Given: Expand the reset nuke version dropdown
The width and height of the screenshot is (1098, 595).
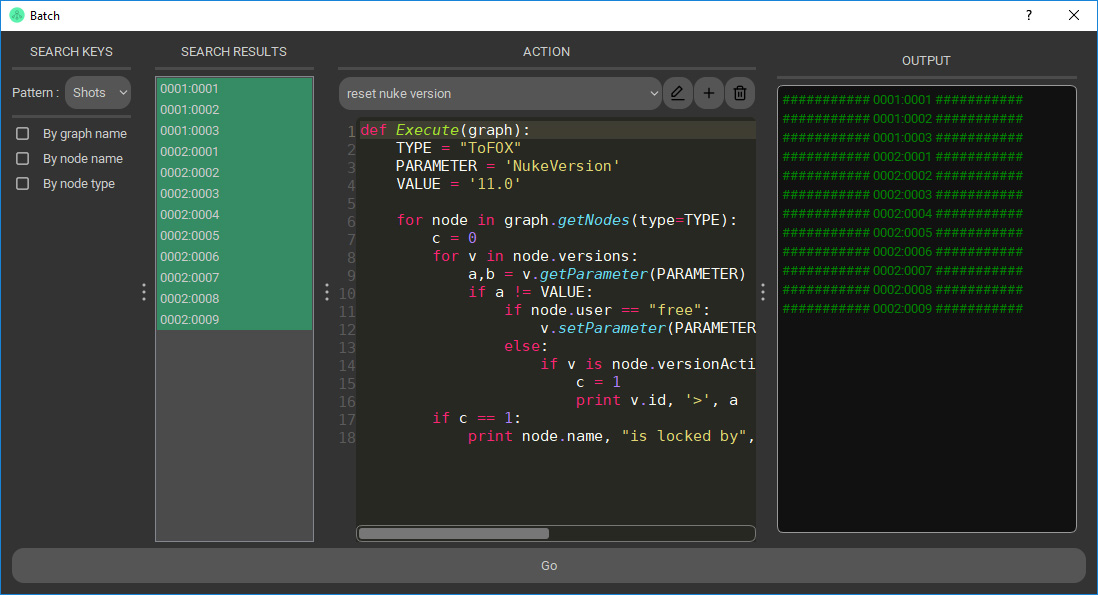Looking at the screenshot, I should pos(500,93).
